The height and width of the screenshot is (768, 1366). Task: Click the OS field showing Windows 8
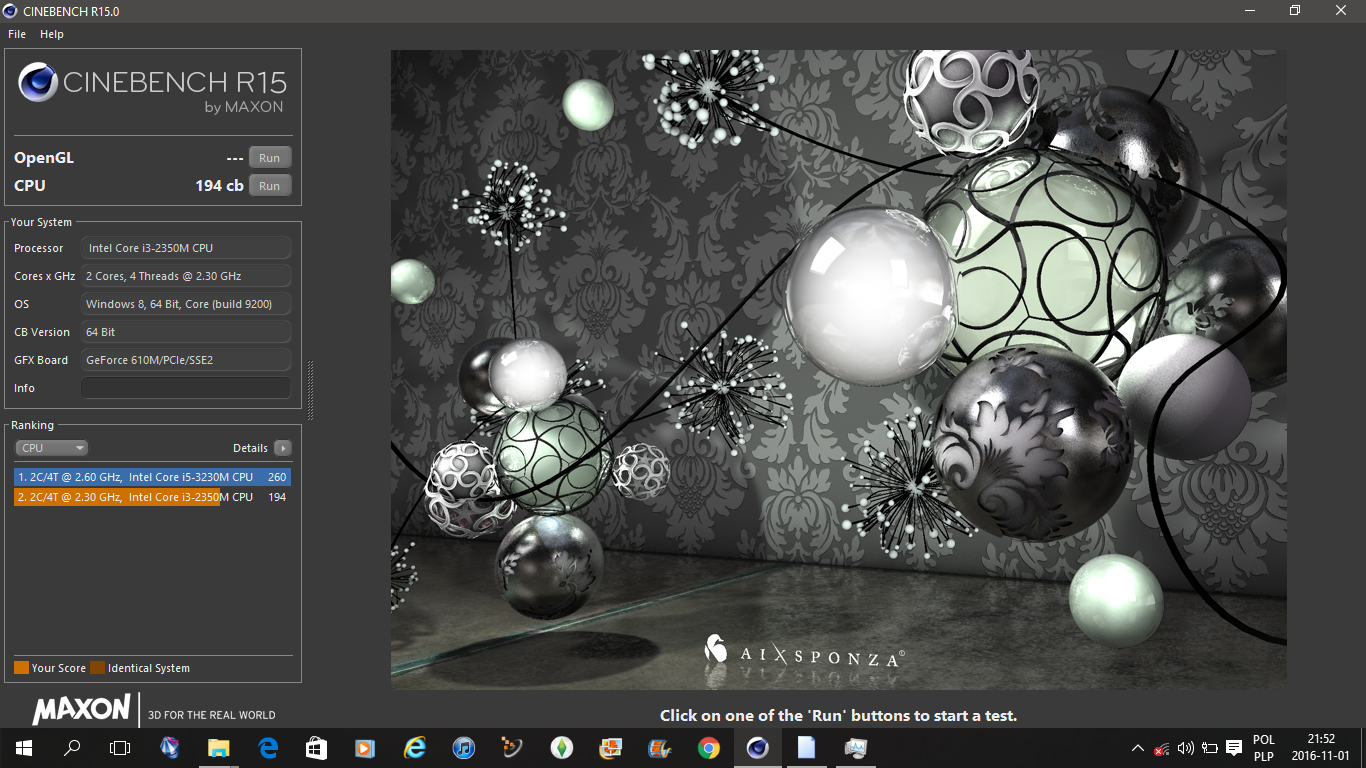click(186, 304)
